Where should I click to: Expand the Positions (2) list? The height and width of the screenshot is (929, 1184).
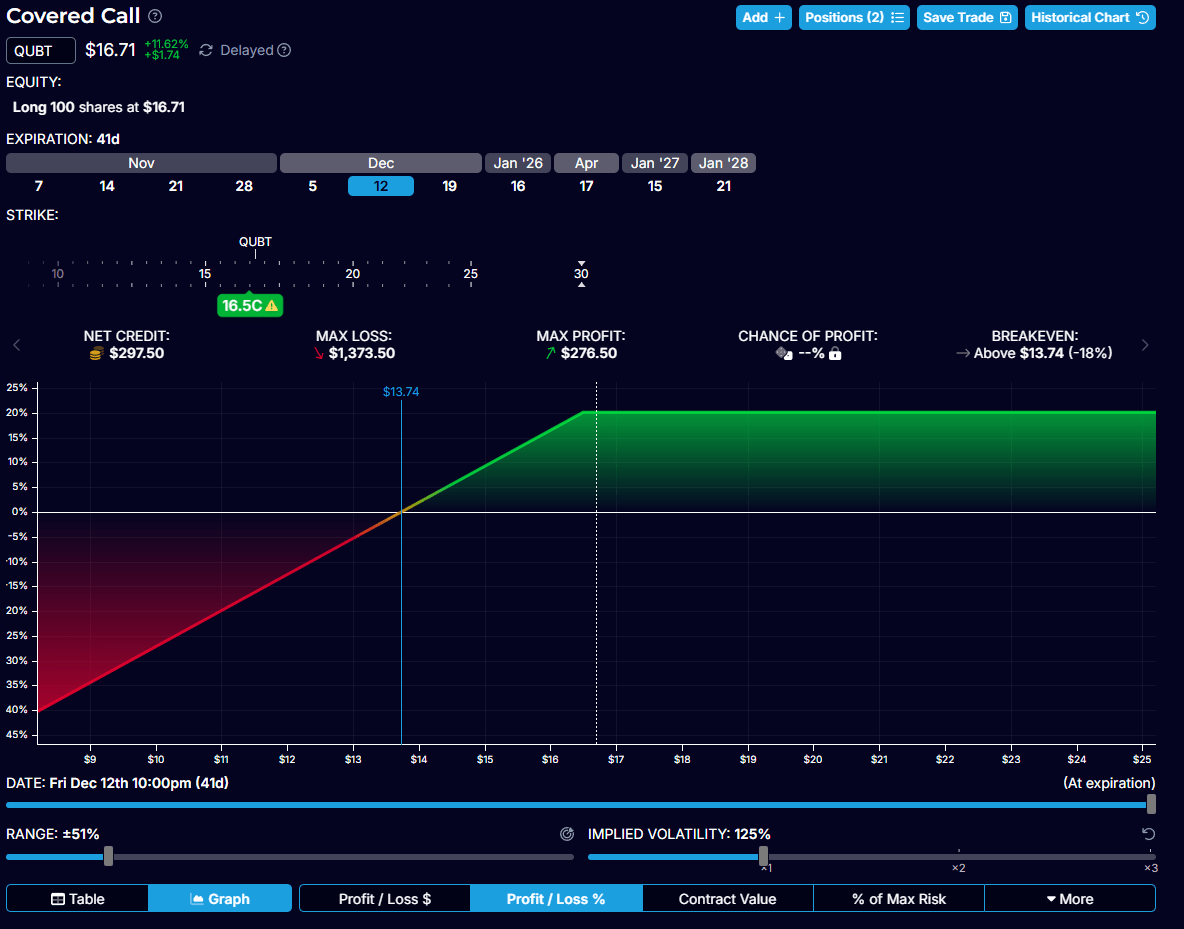(854, 17)
